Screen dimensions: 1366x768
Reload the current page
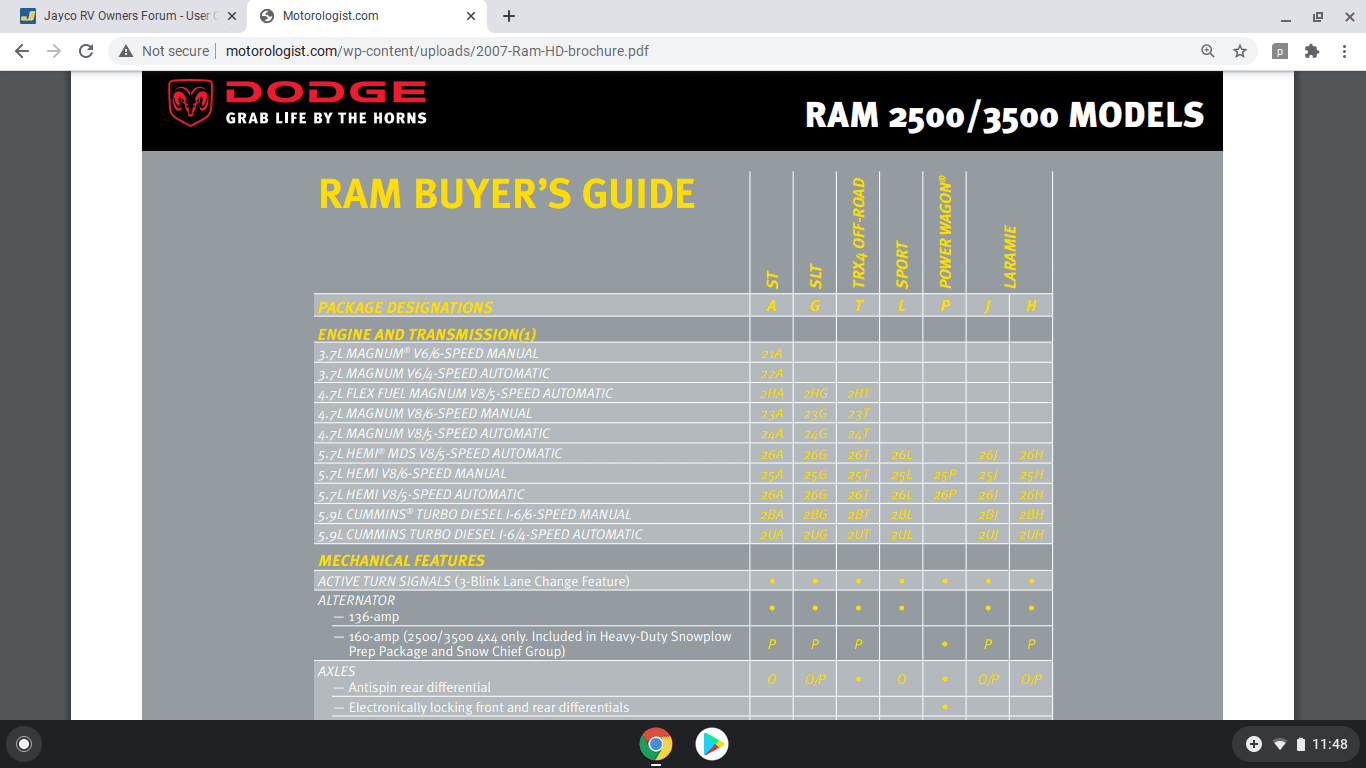86,51
